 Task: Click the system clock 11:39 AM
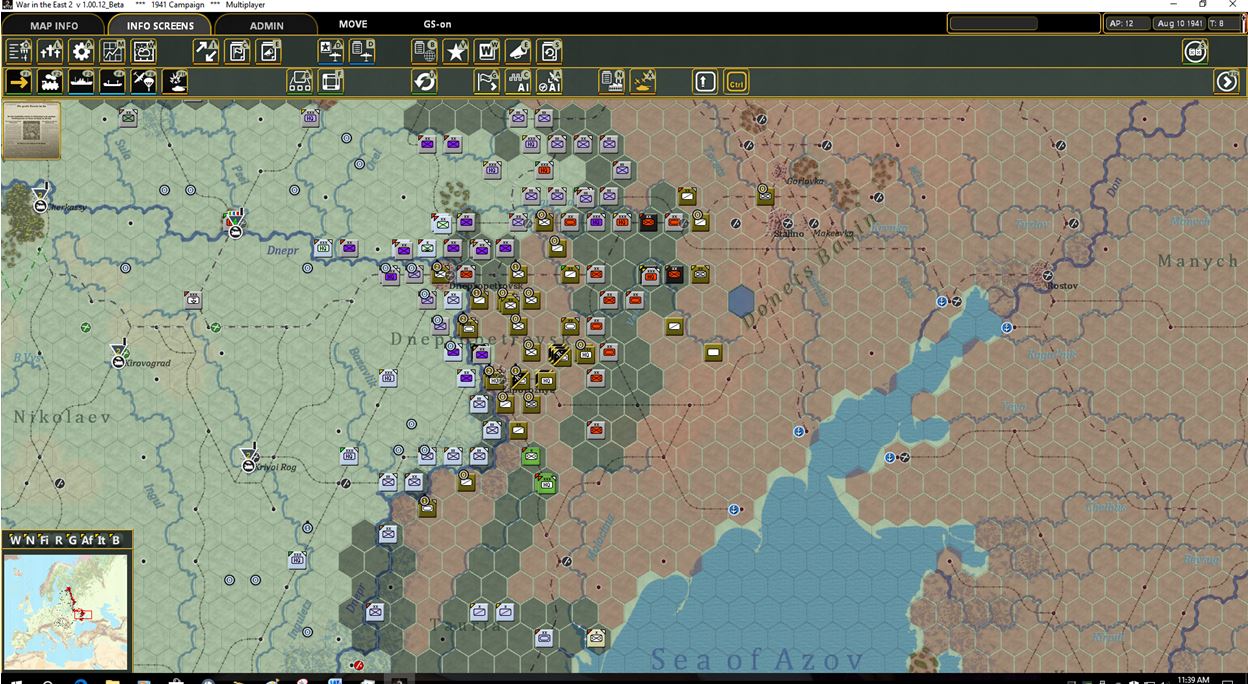[x=1195, y=679]
